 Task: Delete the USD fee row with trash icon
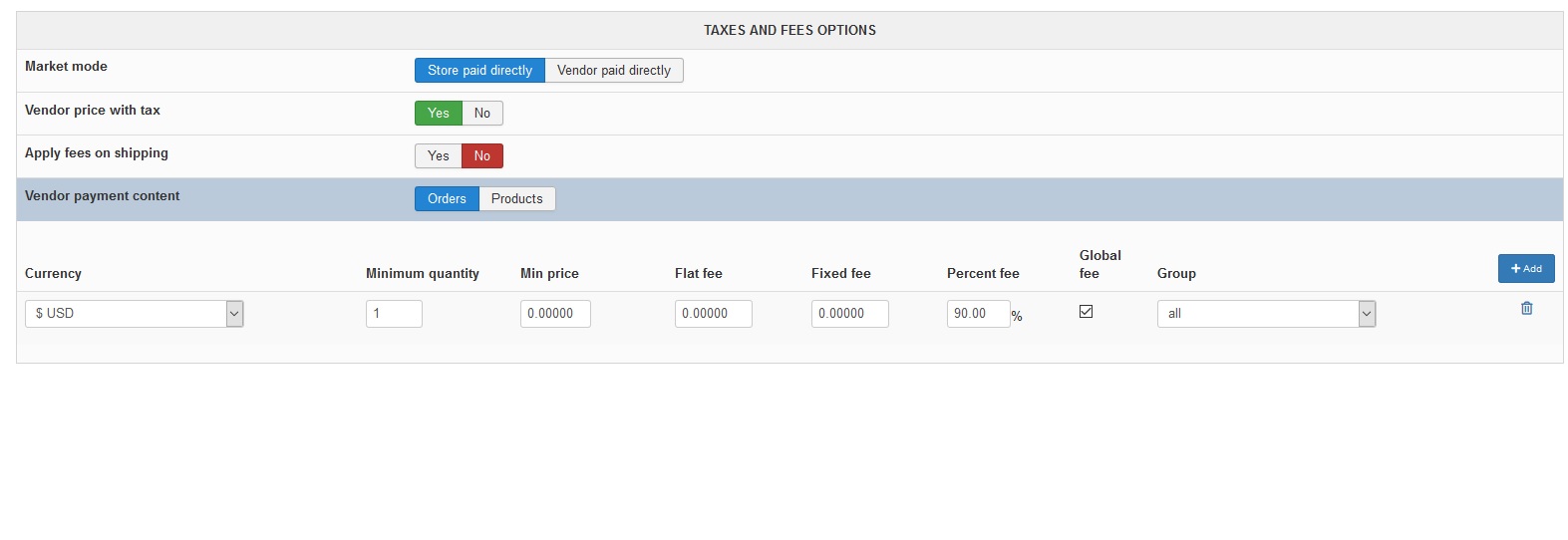(x=1526, y=309)
